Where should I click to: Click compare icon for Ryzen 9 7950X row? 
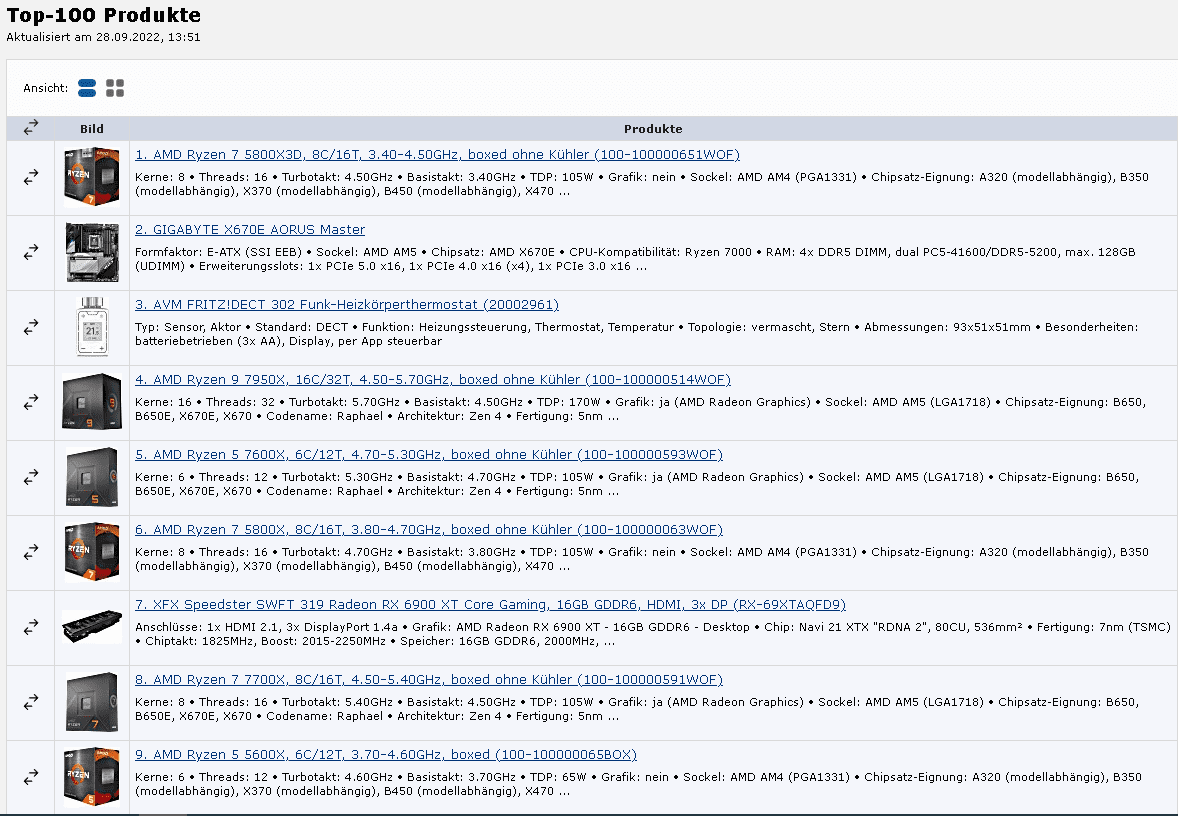31,403
